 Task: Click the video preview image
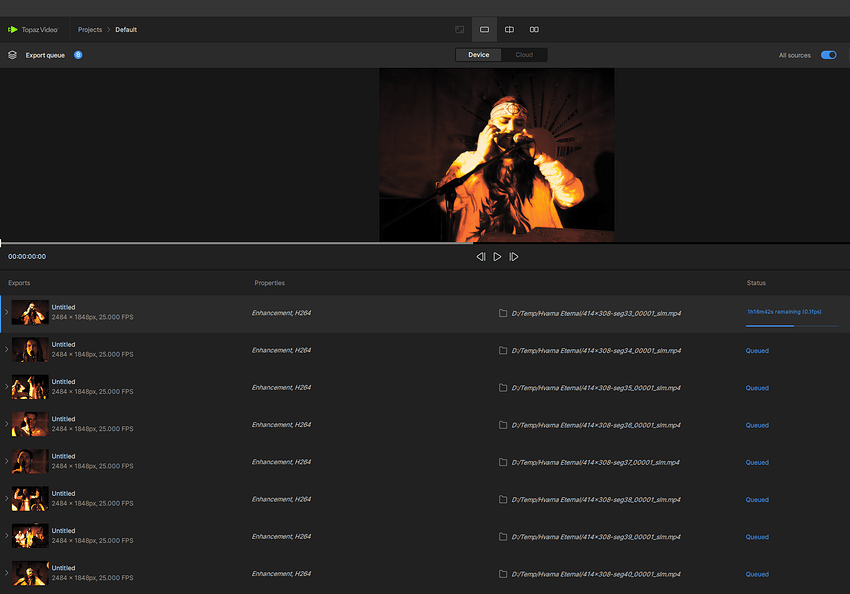[x=497, y=155]
